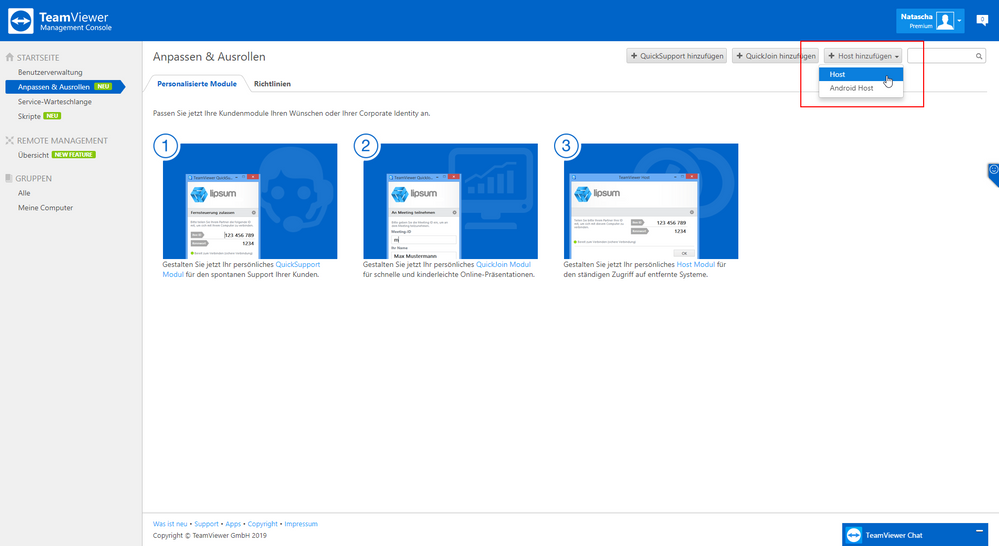The image size is (999, 546).
Task: Switch to Personalisierte Module tab
Action: point(197,83)
